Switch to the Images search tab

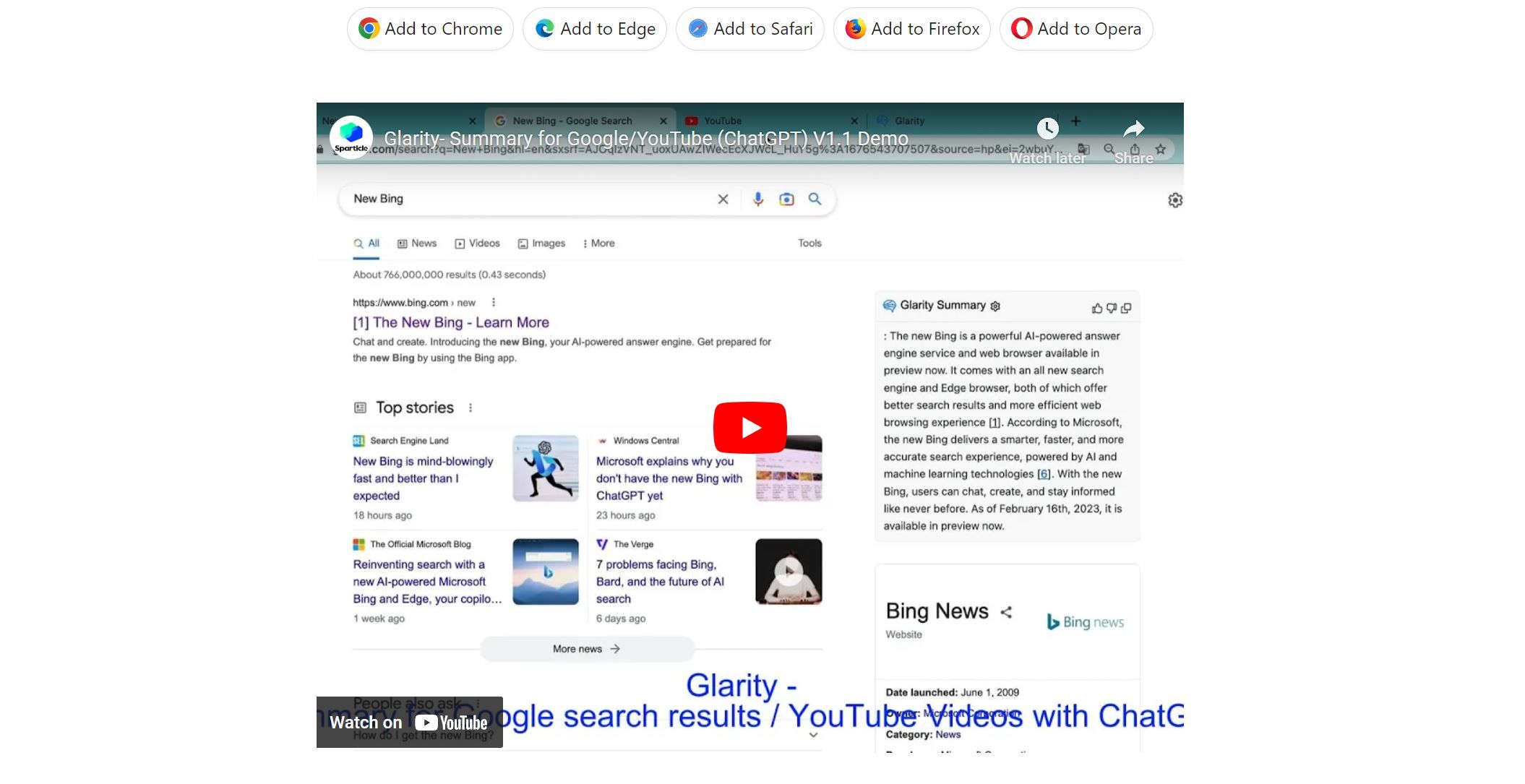(x=541, y=244)
